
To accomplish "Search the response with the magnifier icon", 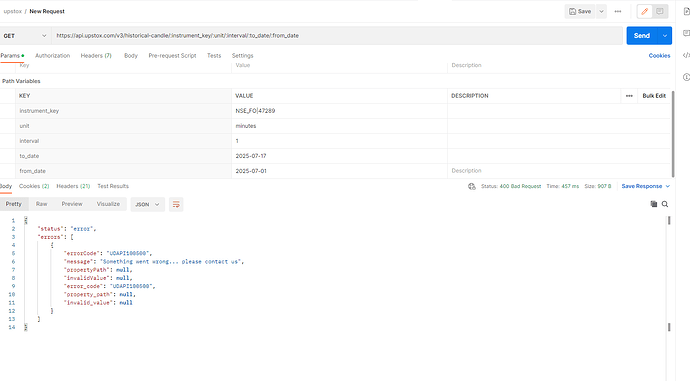I will coord(665,204).
